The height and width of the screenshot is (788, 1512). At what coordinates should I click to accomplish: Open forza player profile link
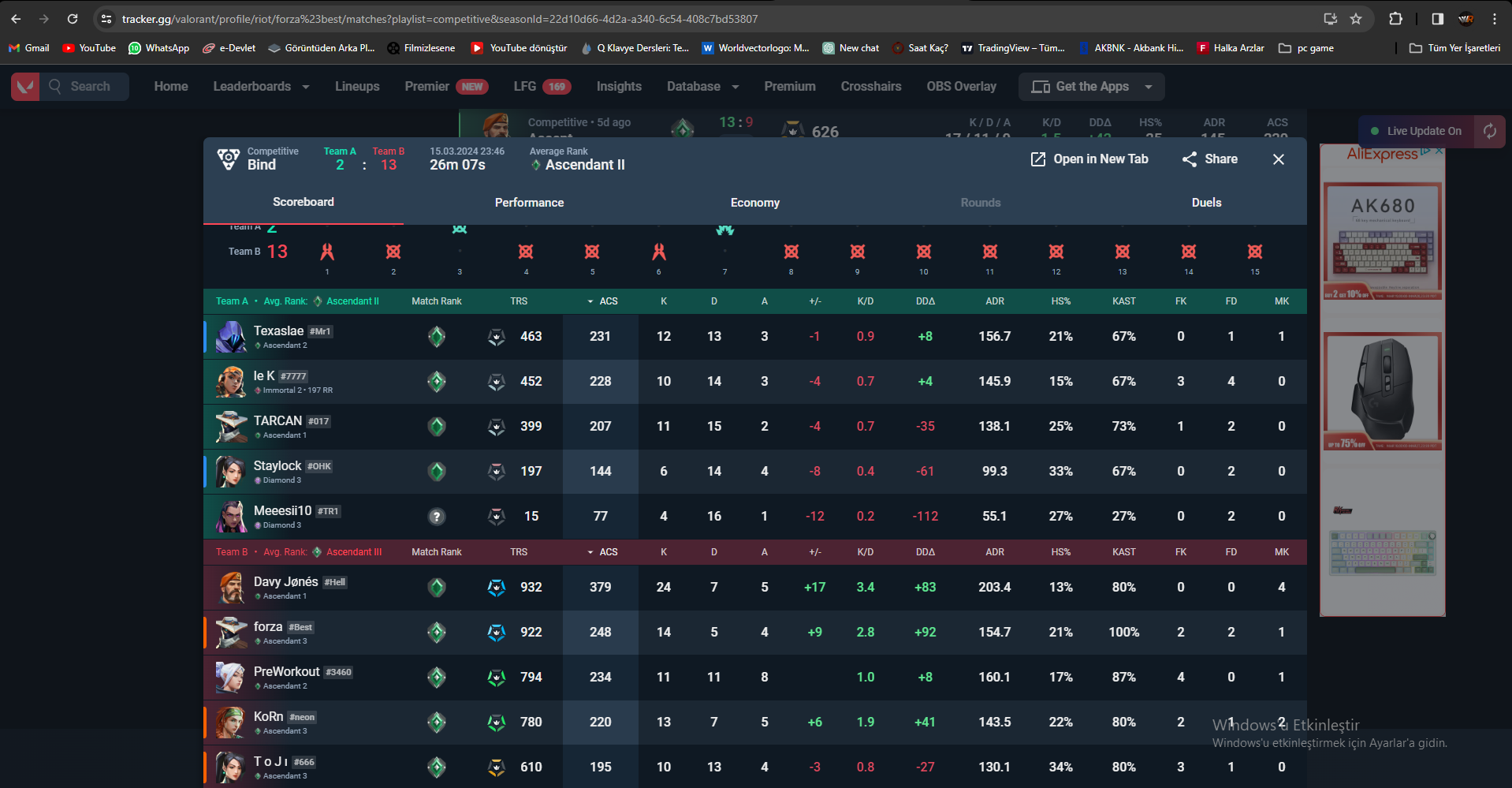(268, 627)
